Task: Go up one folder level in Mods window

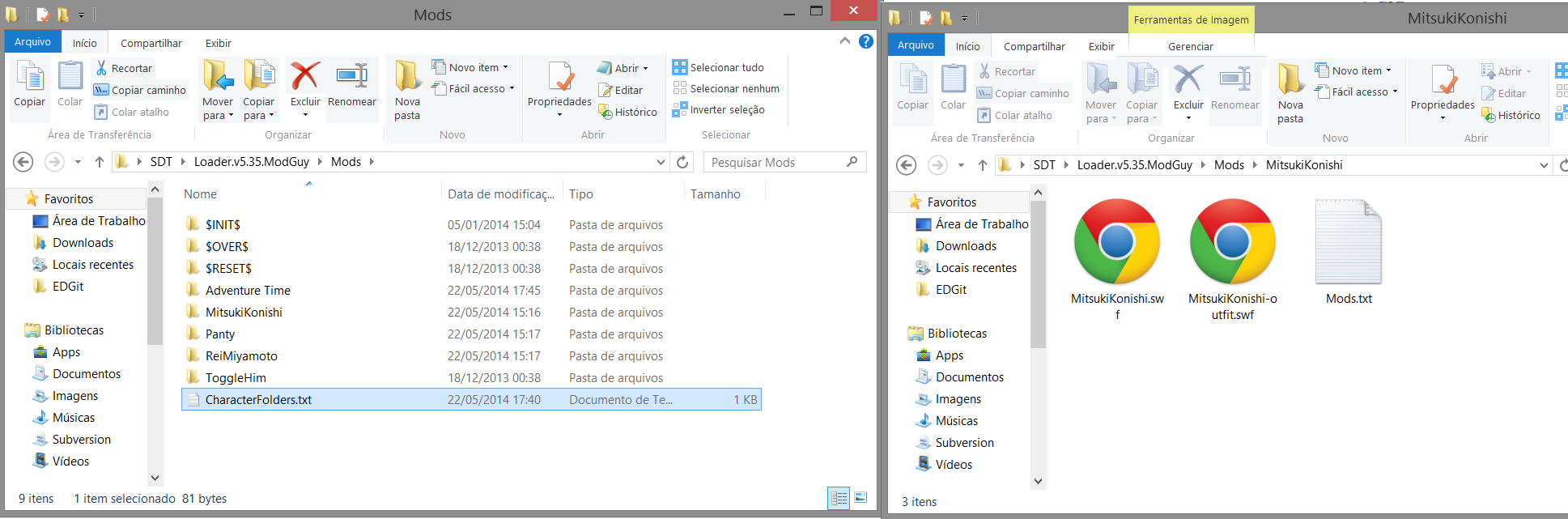Action: (100, 162)
